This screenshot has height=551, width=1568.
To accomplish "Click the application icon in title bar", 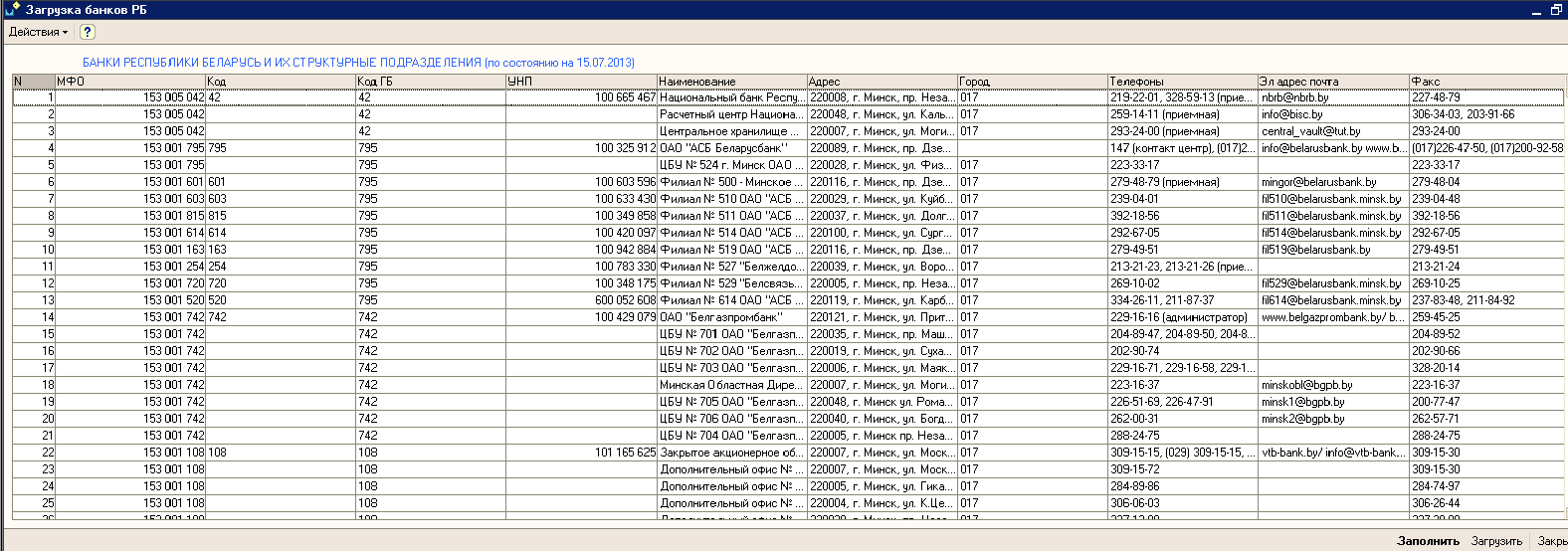I will pyautogui.click(x=12, y=9).
